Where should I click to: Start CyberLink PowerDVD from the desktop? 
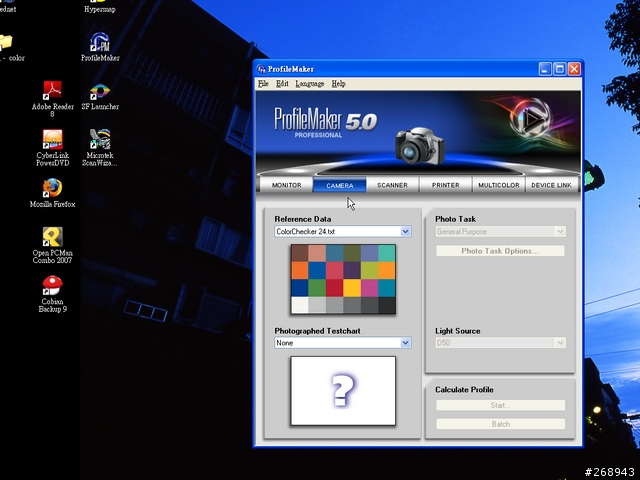(53, 148)
